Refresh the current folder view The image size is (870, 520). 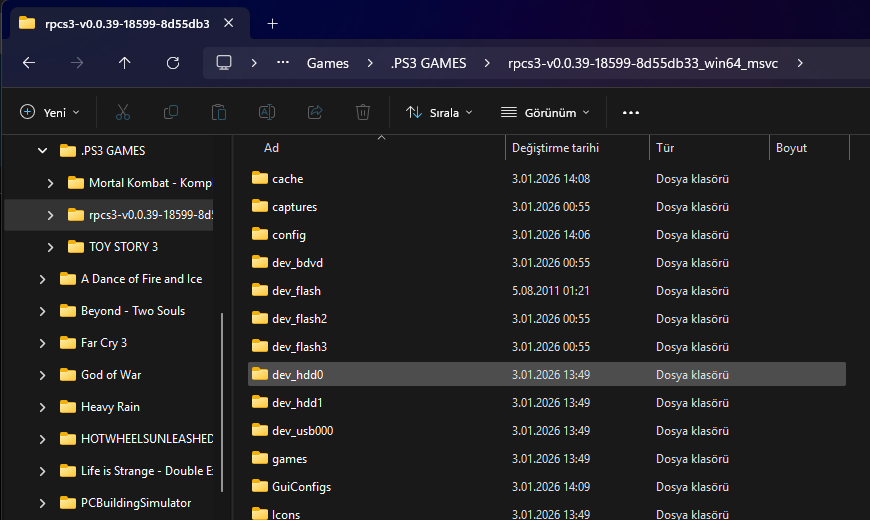(x=173, y=63)
